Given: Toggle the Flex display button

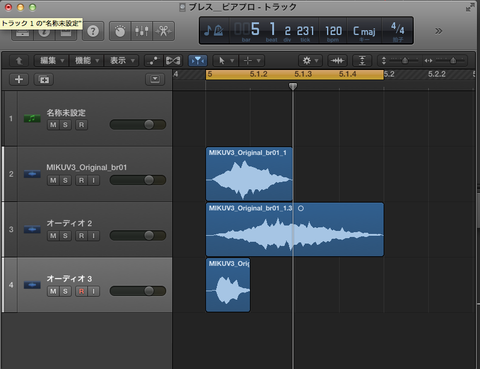Looking at the screenshot, I should coord(173,61).
